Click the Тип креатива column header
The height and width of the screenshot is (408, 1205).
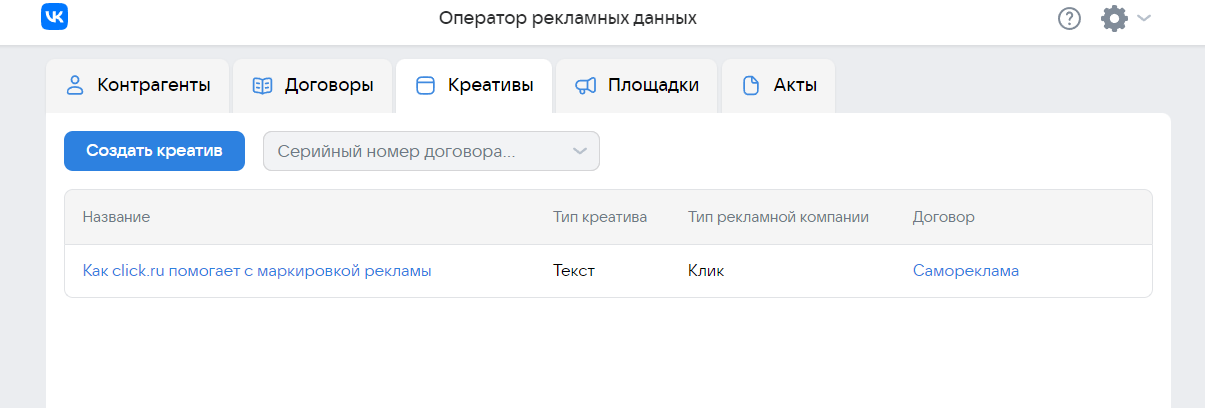[x=600, y=217]
